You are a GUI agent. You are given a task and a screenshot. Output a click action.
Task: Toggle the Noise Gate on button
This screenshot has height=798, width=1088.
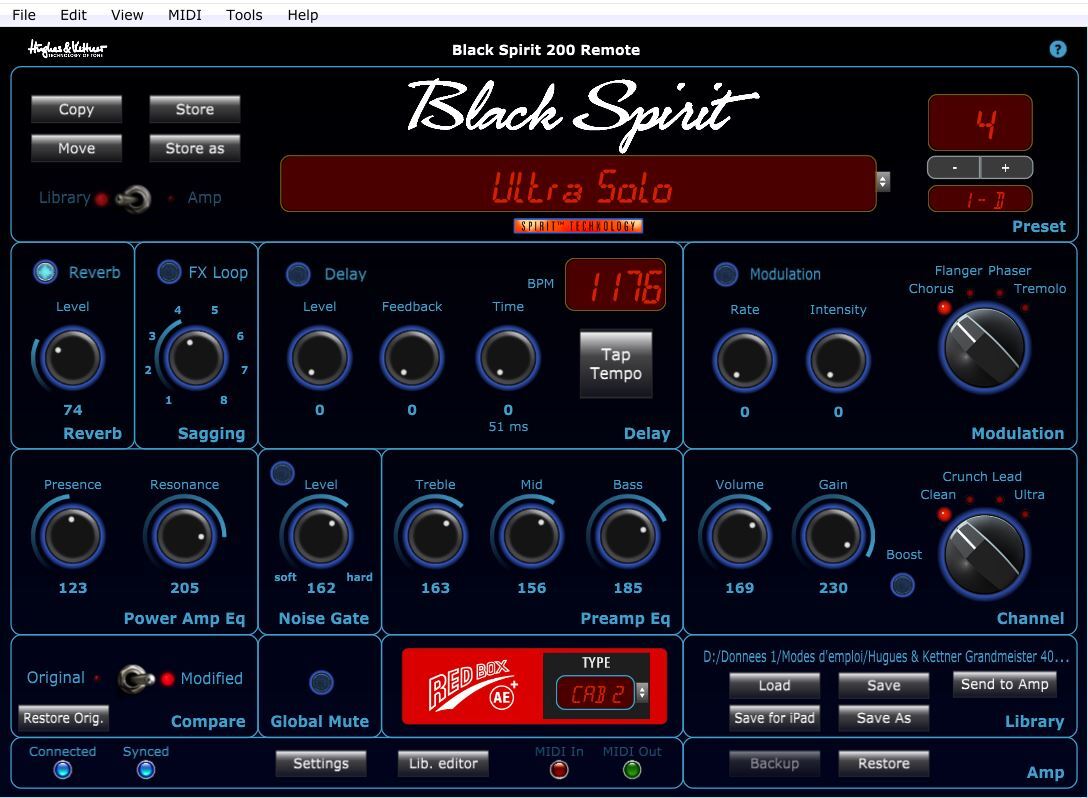tap(282, 473)
